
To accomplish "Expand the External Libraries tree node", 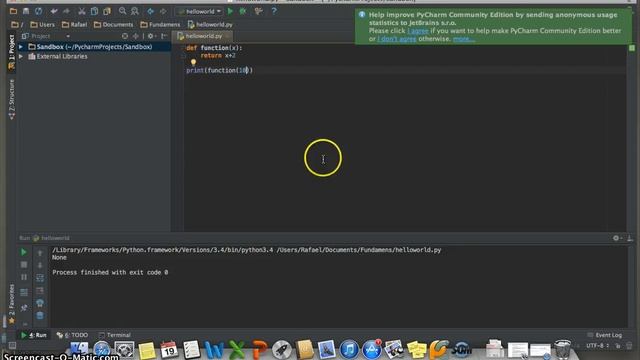I will coord(21,57).
